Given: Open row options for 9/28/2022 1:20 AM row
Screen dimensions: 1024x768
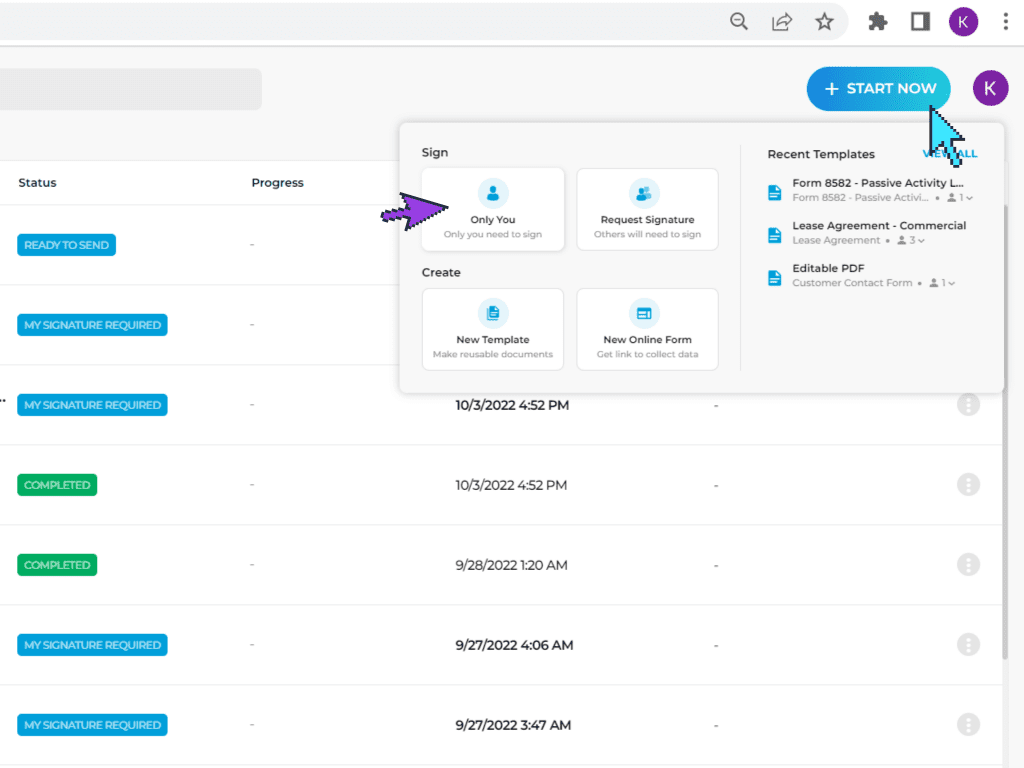Looking at the screenshot, I should (x=968, y=565).
